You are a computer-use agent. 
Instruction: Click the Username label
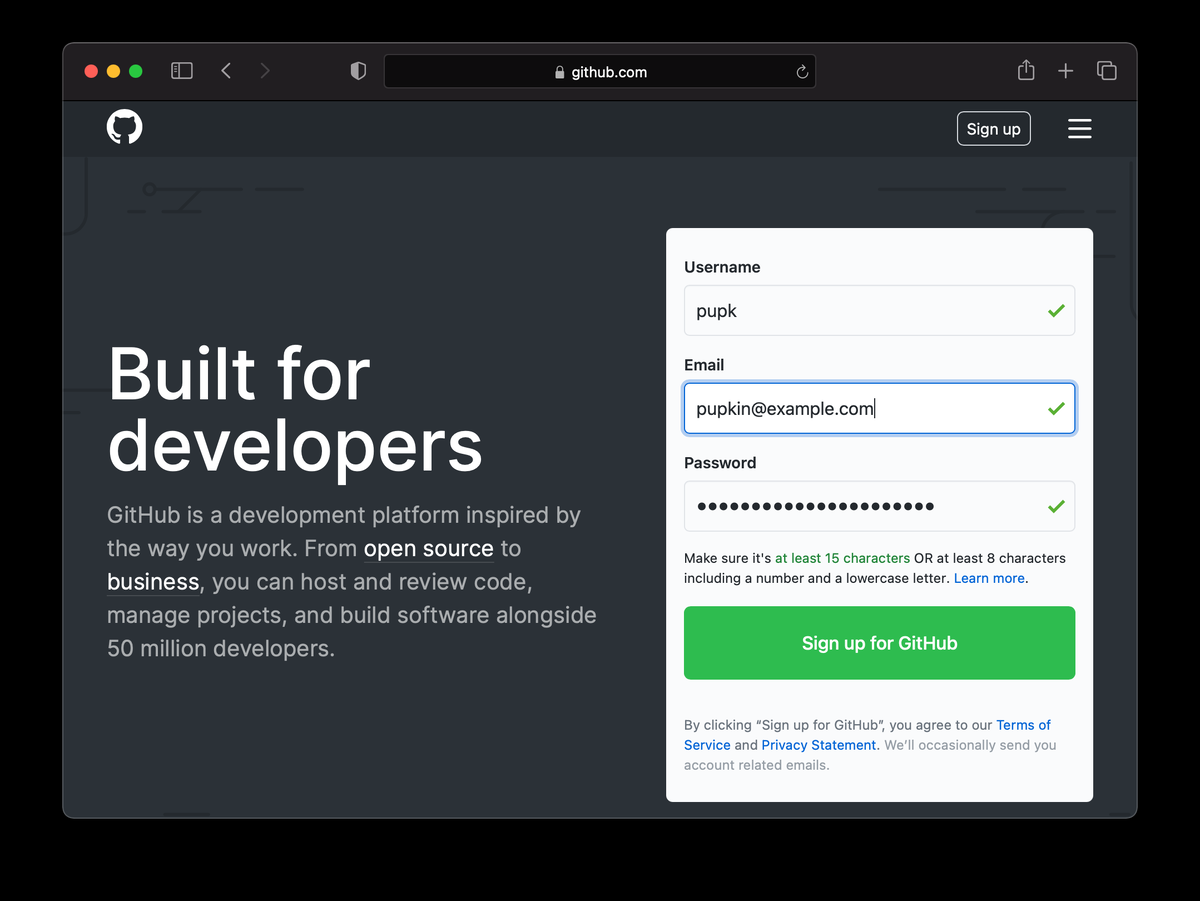(722, 267)
